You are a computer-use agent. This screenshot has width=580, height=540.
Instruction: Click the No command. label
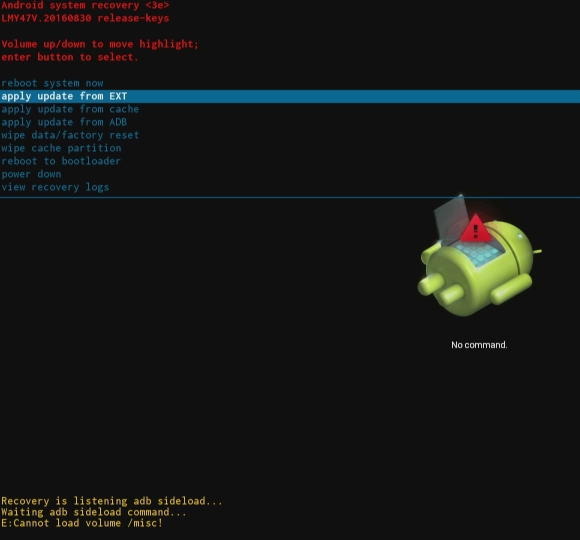click(479, 345)
